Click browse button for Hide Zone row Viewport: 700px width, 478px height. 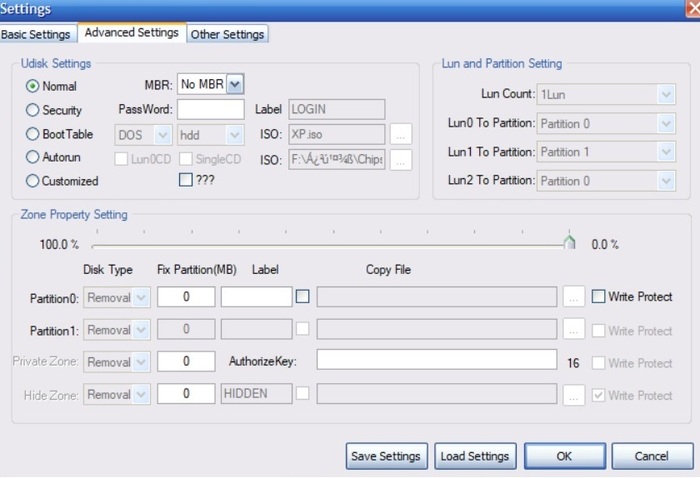coord(573,395)
